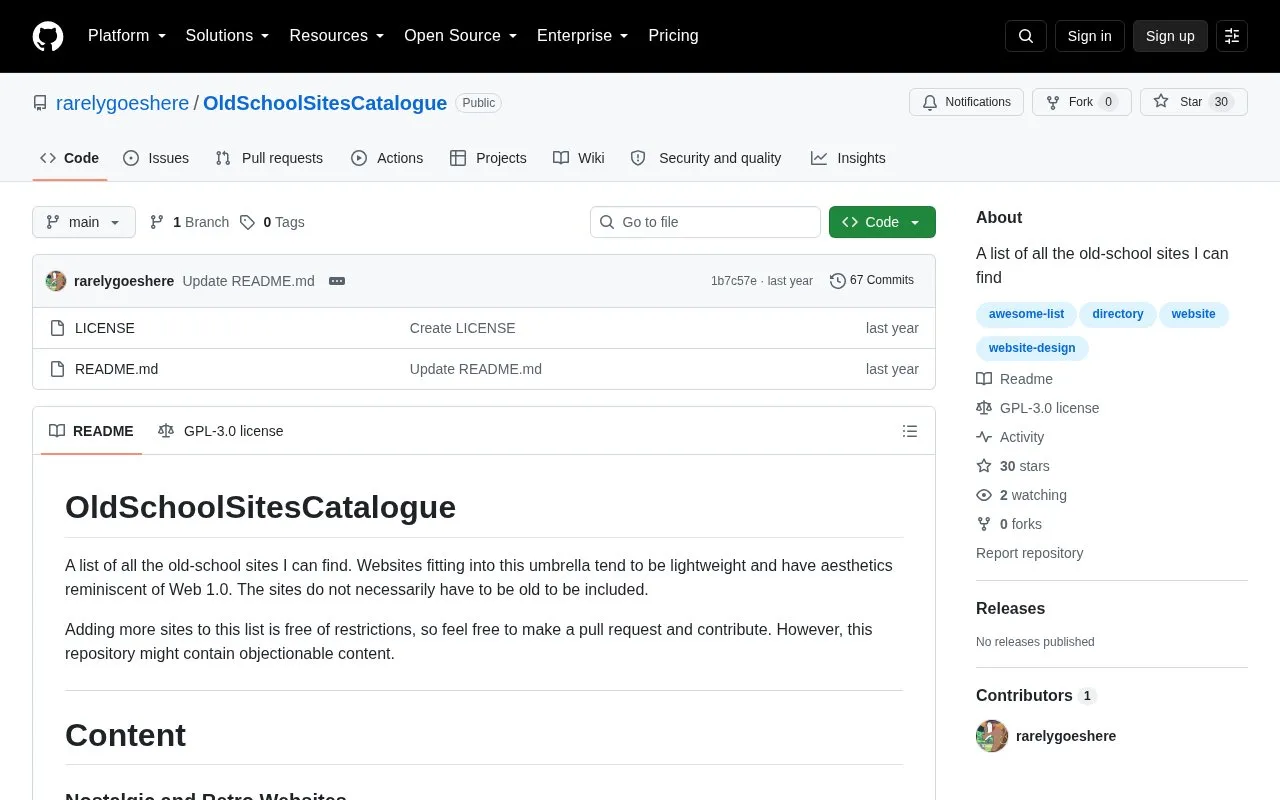Image resolution: width=1280 pixels, height=800 pixels.
Task: Click the website-design topic tag
Action: tap(1032, 348)
